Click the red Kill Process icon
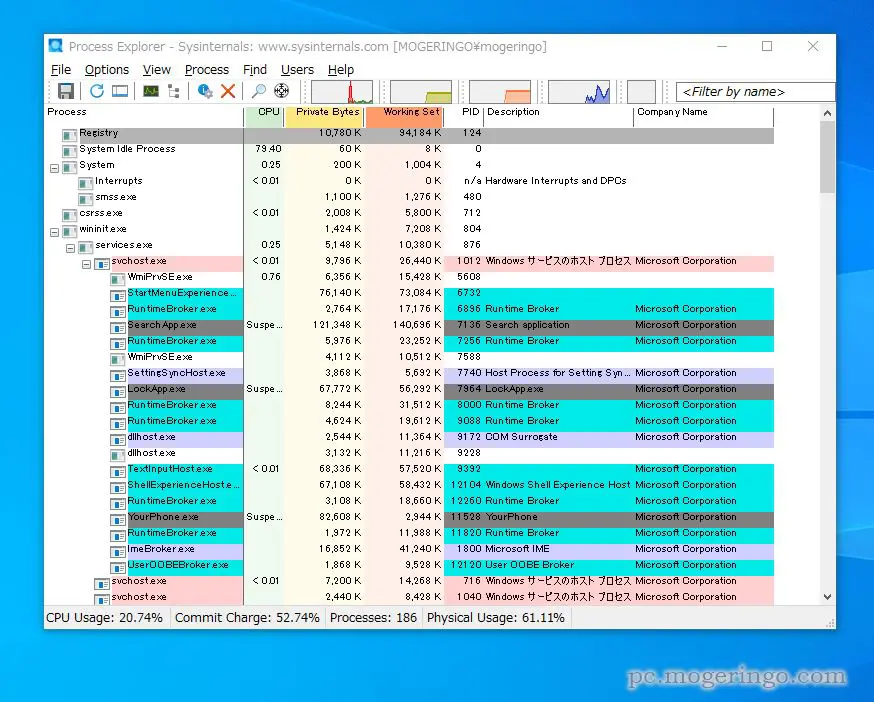 (228, 91)
